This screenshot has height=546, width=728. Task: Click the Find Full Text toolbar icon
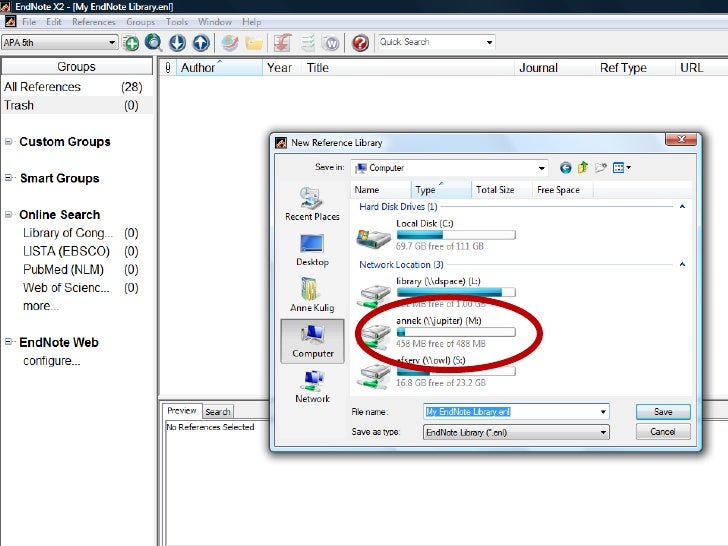(x=230, y=43)
